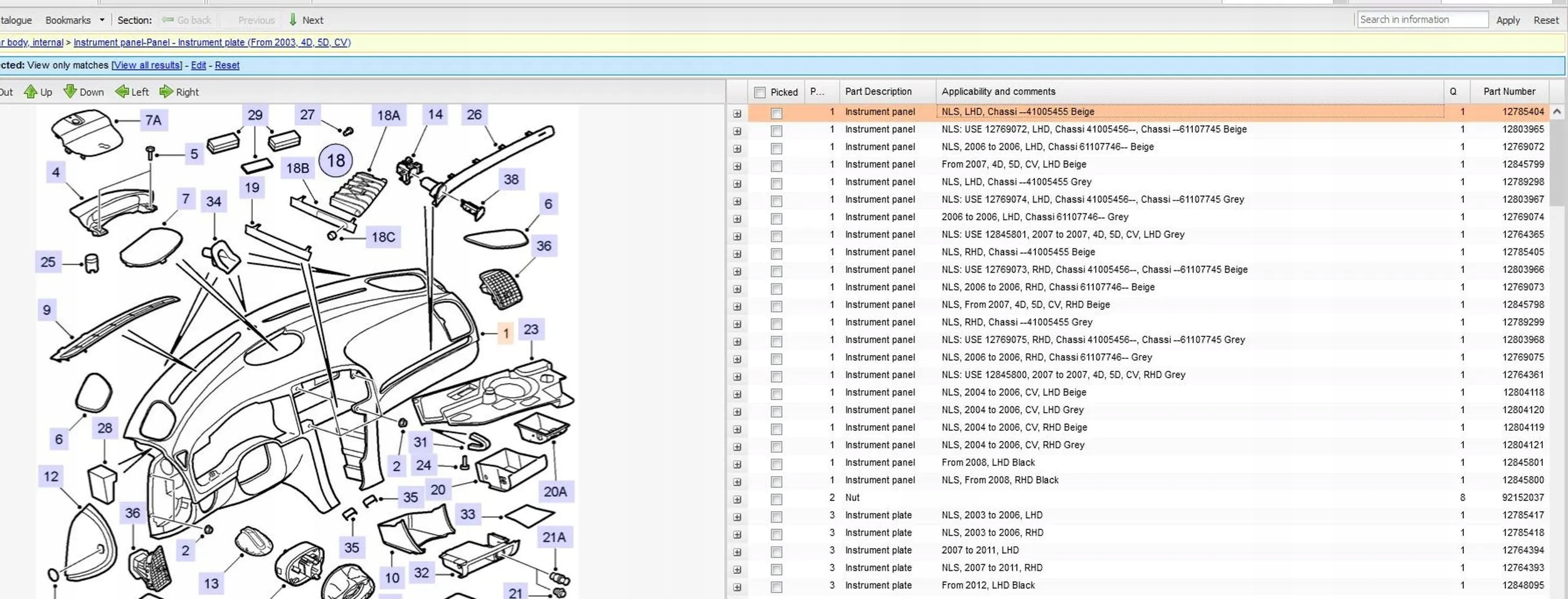Open the Bookmarks dropdown
Image resolution: width=1568 pixels, height=599 pixels.
coord(102,20)
